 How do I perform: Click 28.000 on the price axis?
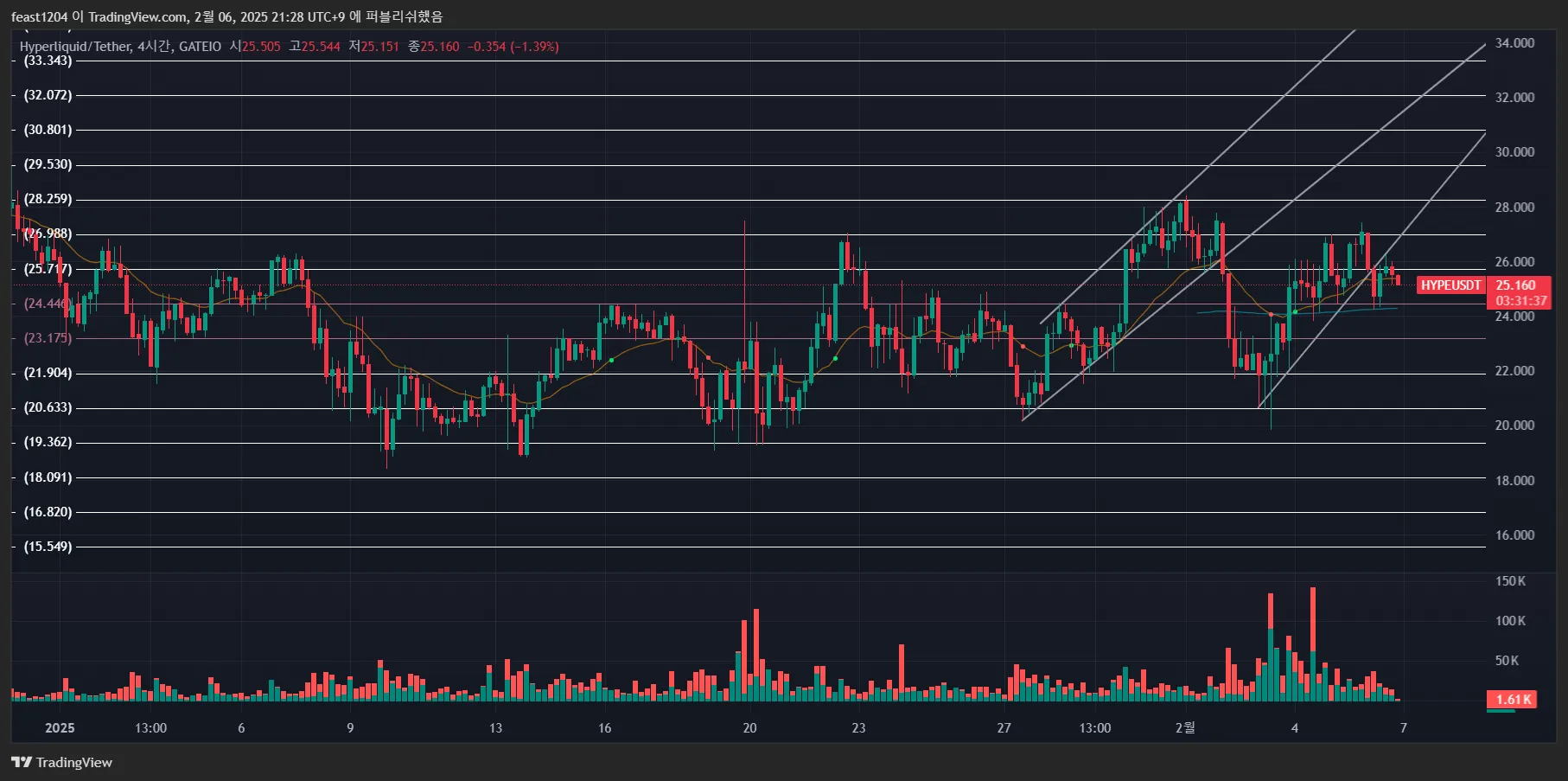(x=1514, y=208)
